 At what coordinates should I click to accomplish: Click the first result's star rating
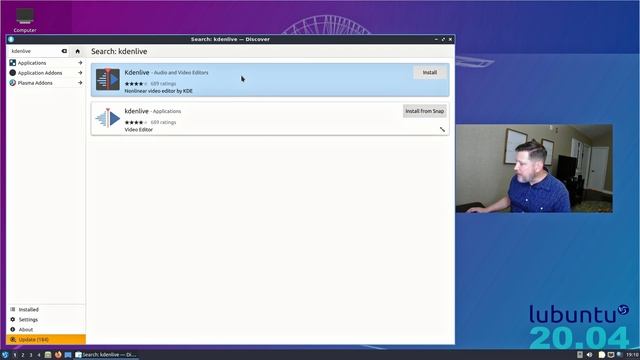coord(136,84)
